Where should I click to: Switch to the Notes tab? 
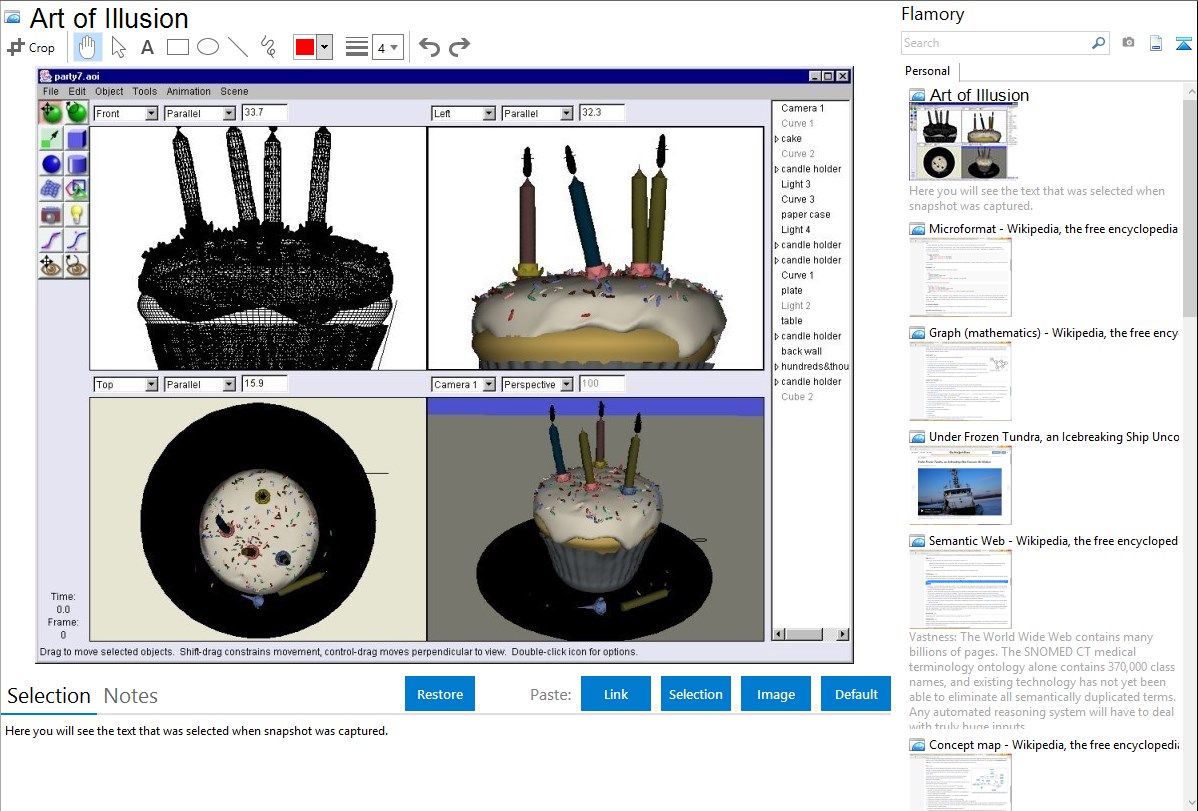131,696
